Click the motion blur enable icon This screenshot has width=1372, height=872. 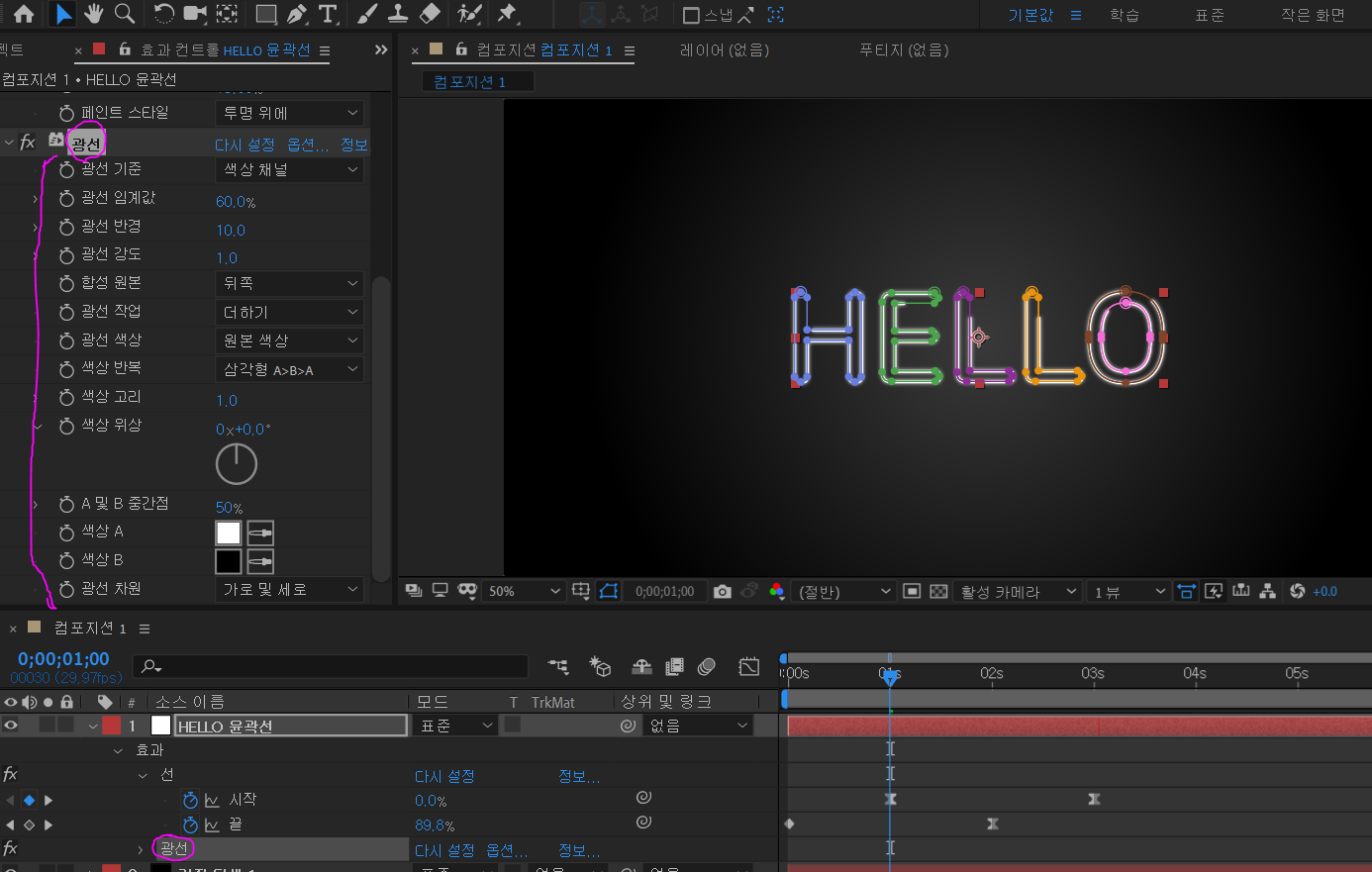707,667
